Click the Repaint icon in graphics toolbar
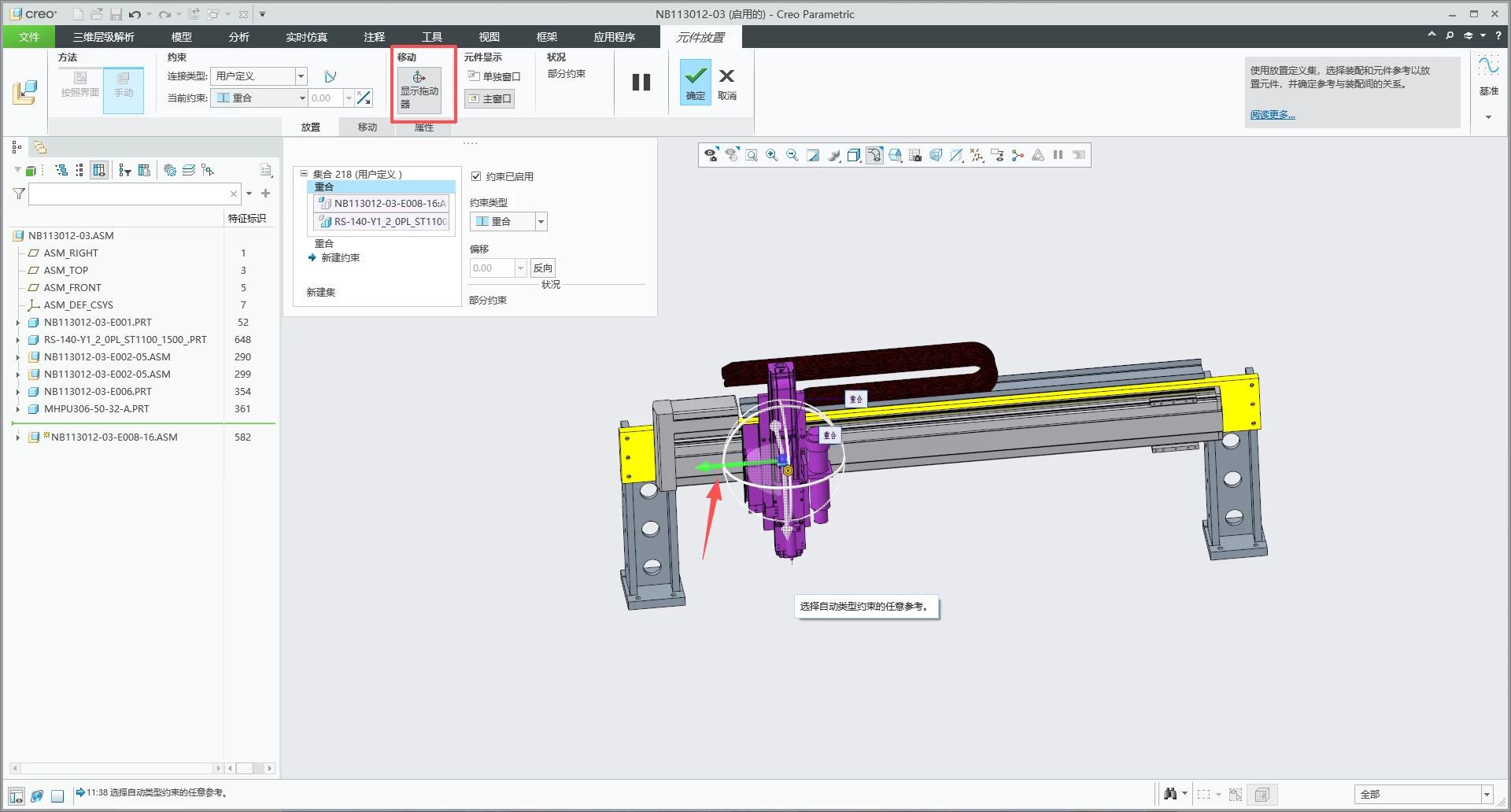The image size is (1511, 812). (x=813, y=155)
